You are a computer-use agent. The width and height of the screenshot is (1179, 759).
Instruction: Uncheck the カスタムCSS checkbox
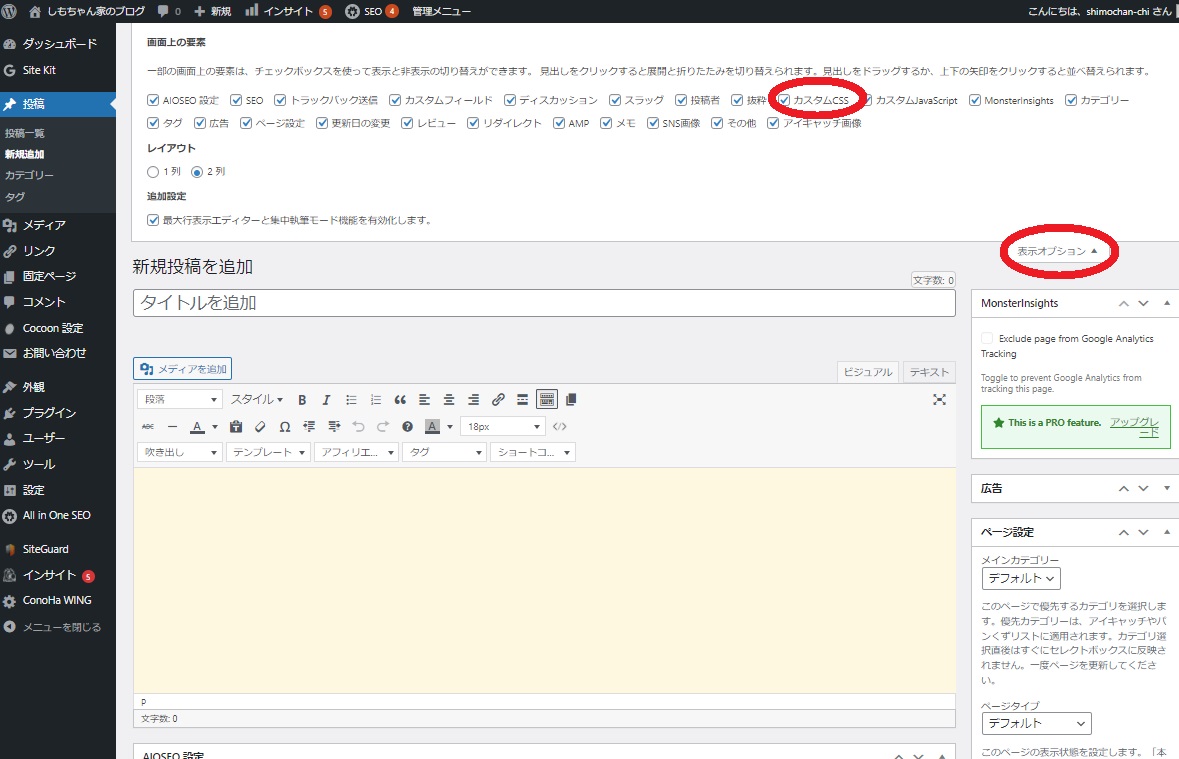[x=784, y=100]
